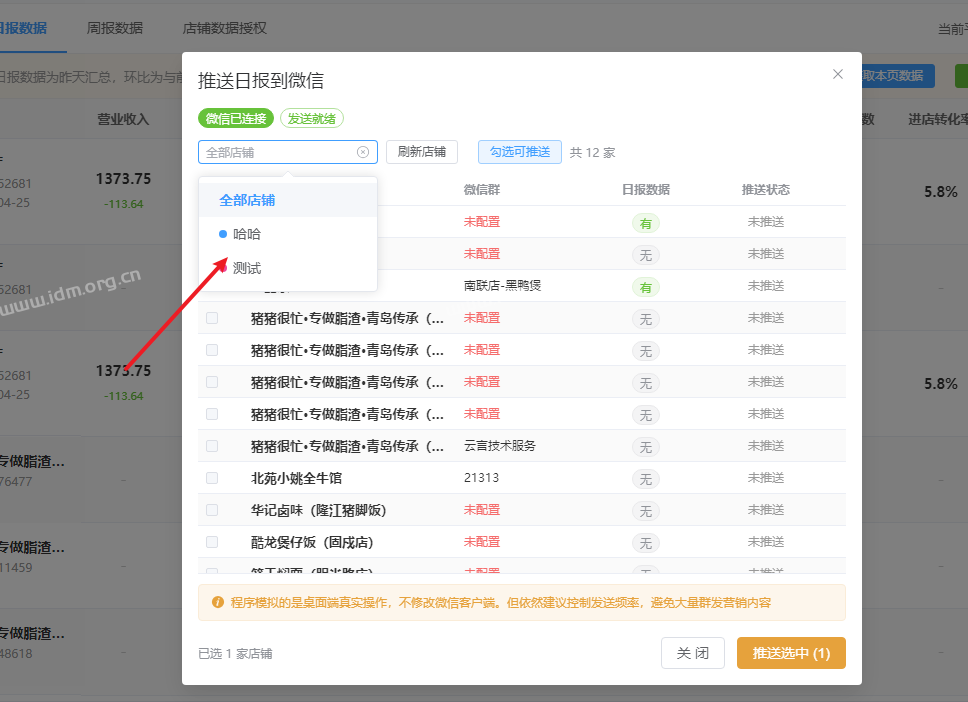Screen dimensions: 968x702
Task: Select 测试 option in the store dropdown
Action: click(247, 268)
